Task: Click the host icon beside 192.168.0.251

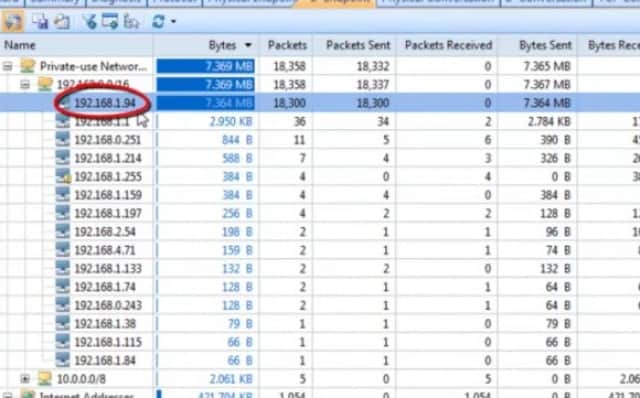Action: [x=62, y=140]
